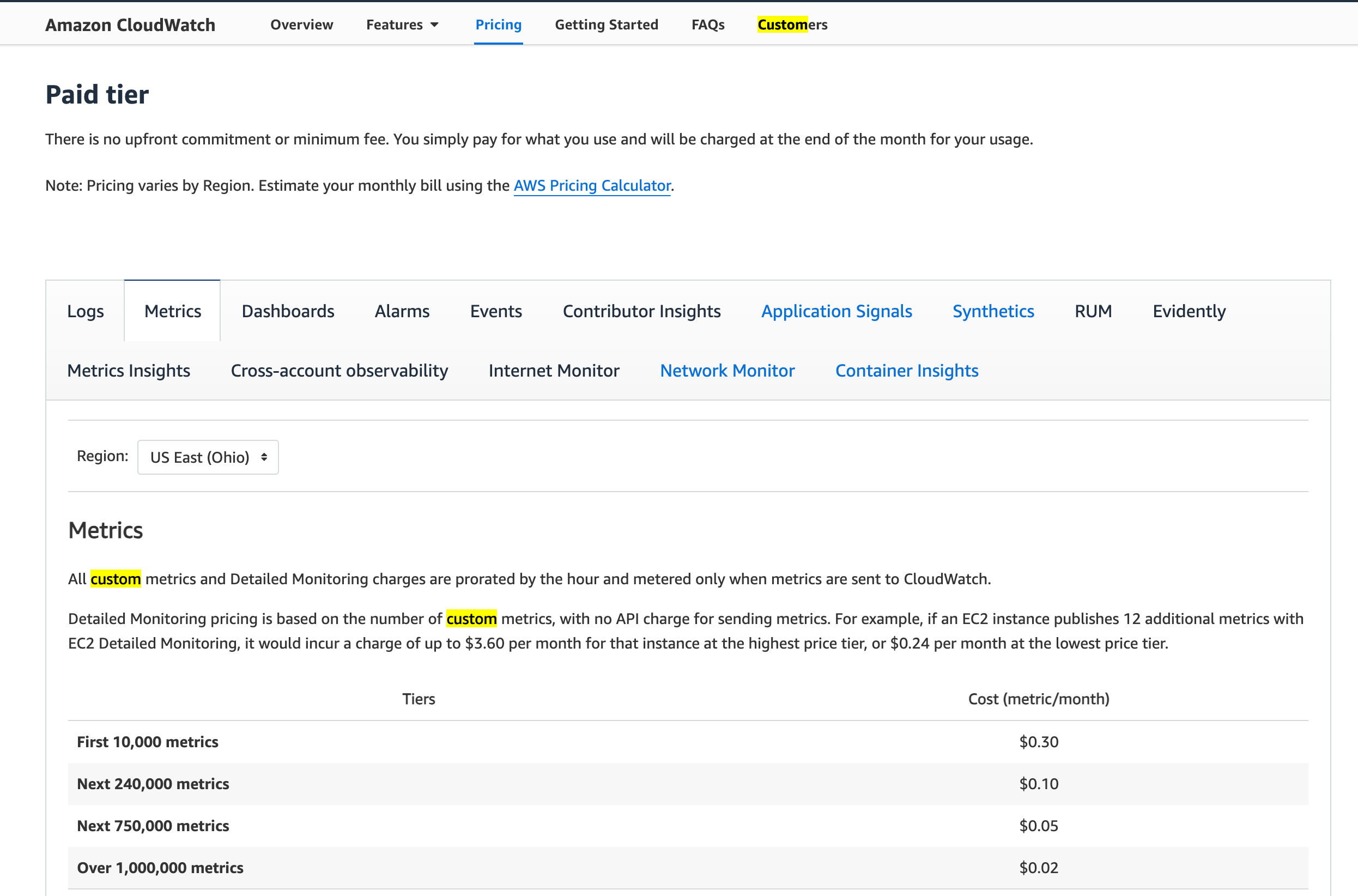
Task: Select the Pricing nav item
Action: click(498, 25)
